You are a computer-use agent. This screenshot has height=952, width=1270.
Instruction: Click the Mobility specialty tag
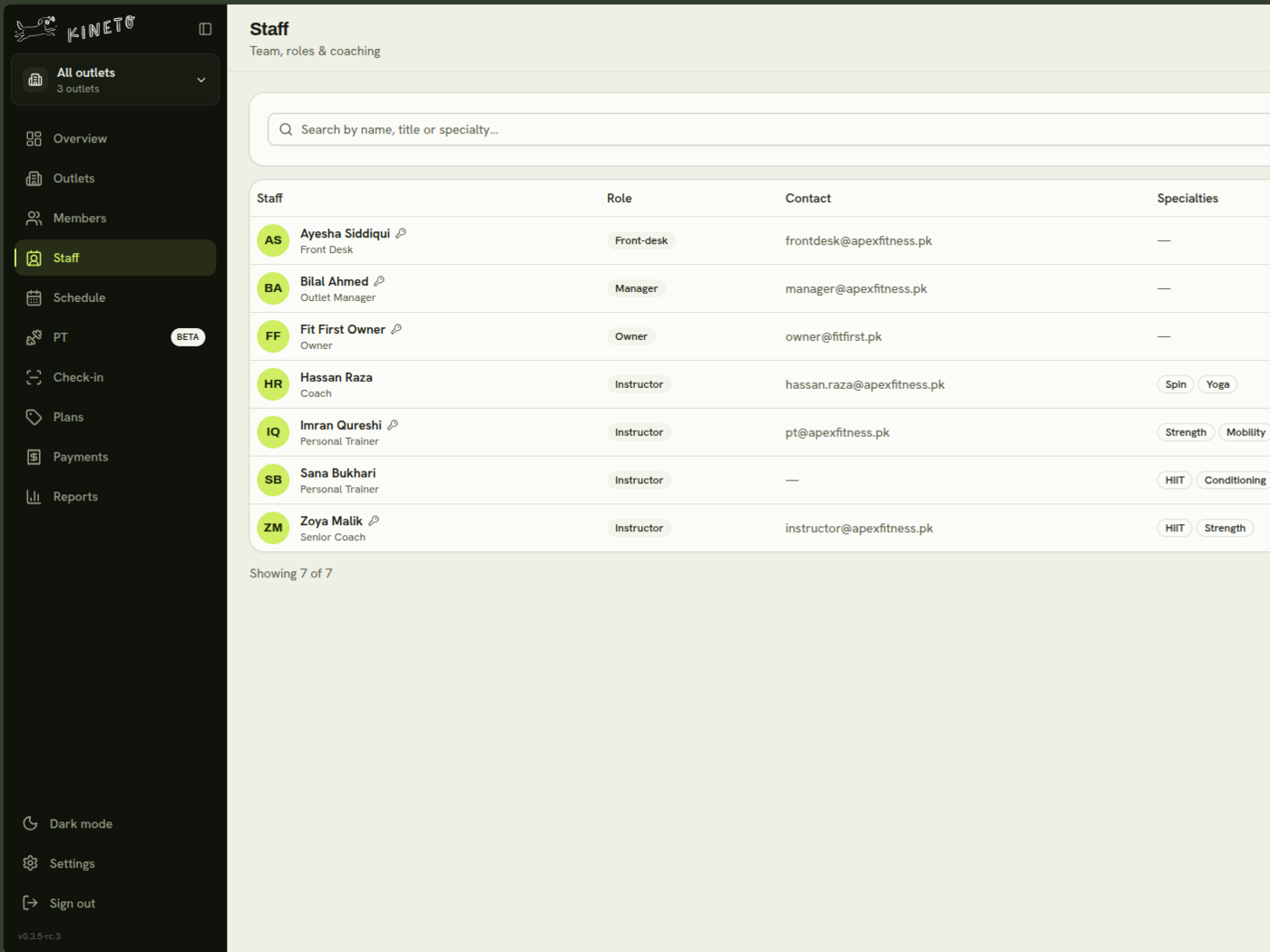(x=1245, y=432)
